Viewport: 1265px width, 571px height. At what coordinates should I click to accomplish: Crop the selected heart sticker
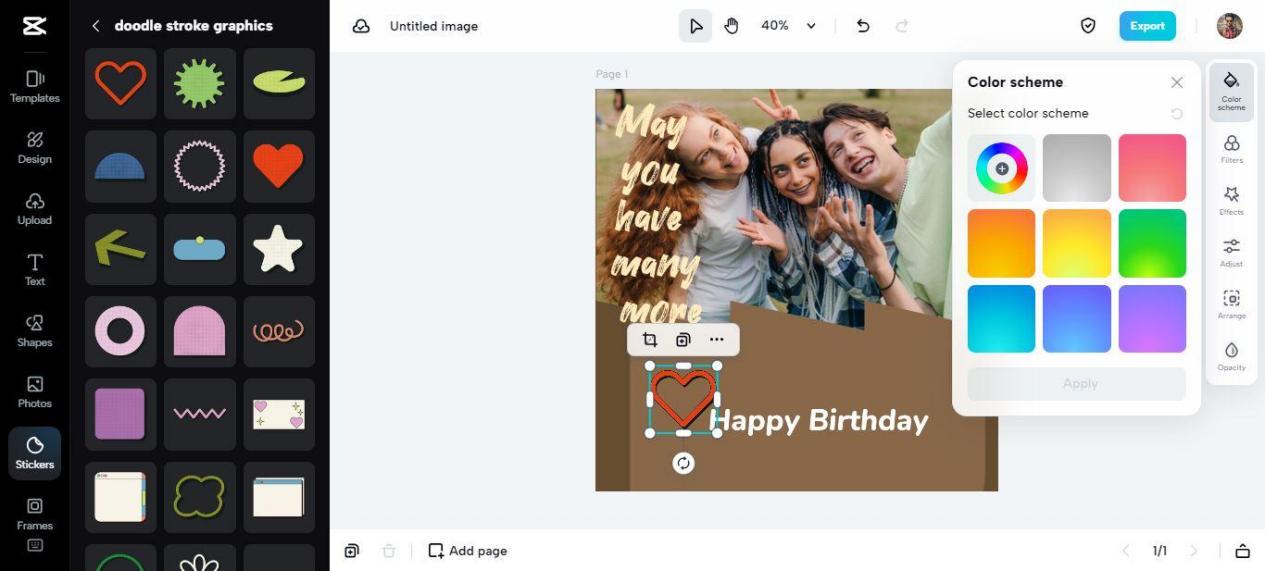point(650,340)
